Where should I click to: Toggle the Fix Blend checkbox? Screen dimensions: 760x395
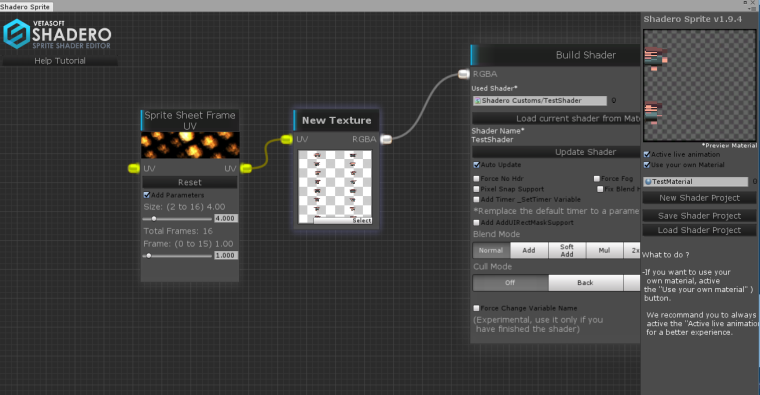click(600, 189)
